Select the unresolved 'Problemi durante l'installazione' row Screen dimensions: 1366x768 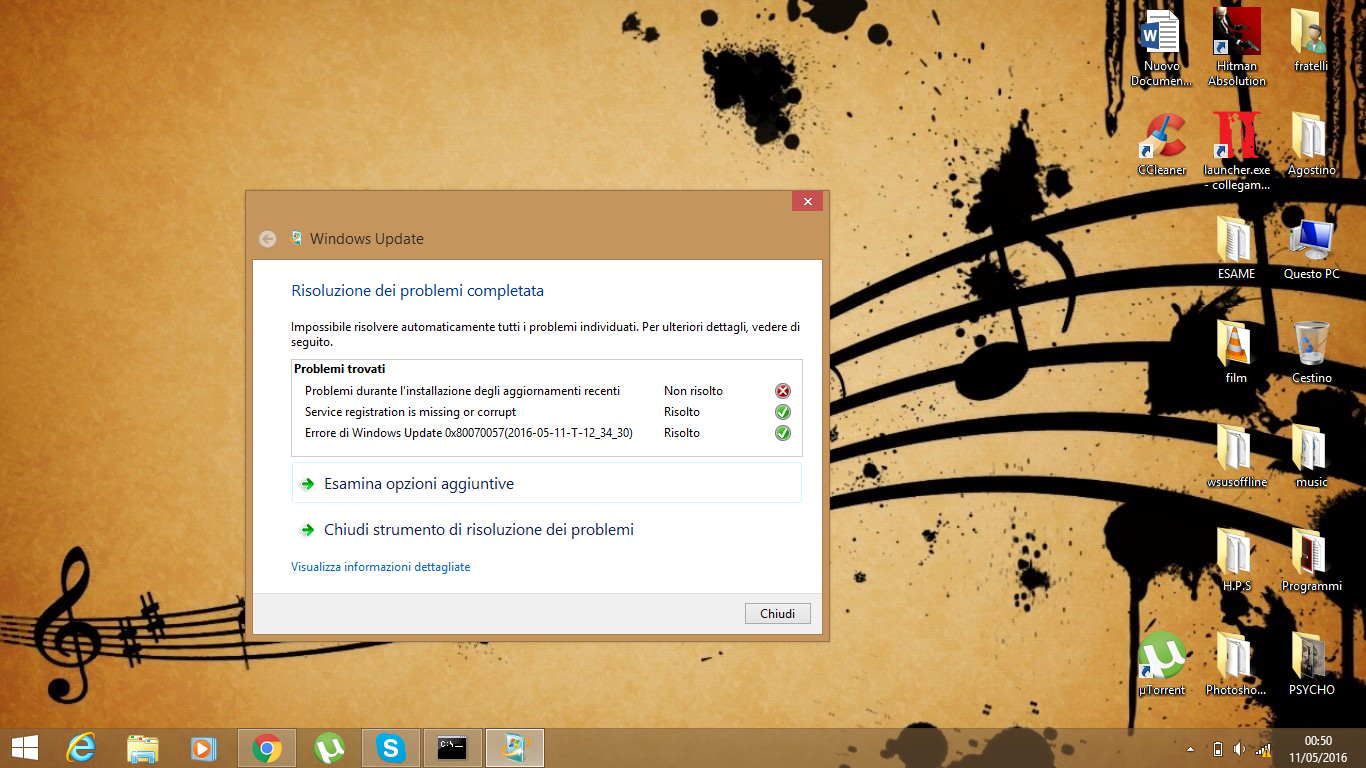462,391
